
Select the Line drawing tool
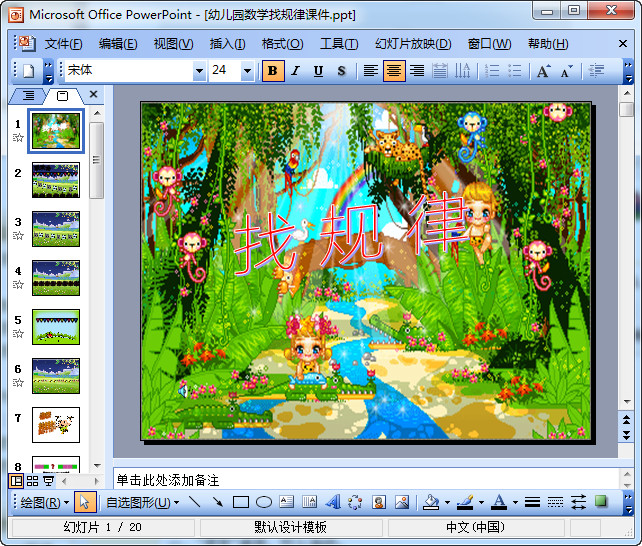point(194,502)
